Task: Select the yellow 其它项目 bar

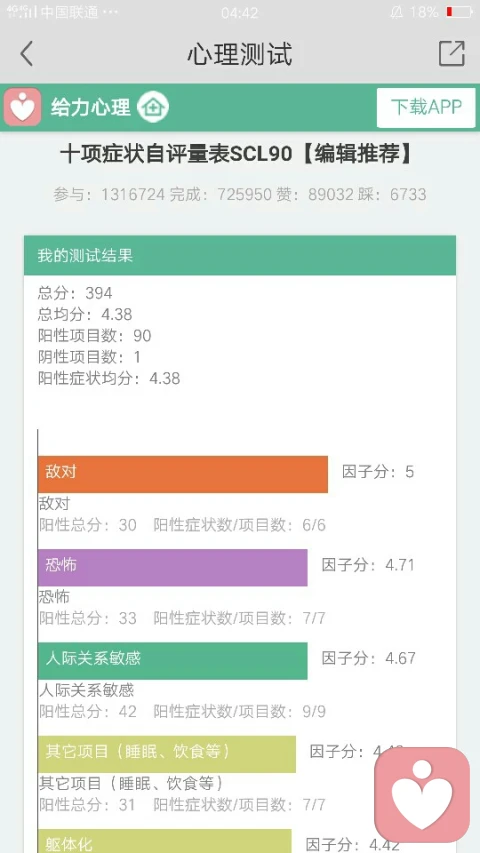Action: click(x=167, y=754)
